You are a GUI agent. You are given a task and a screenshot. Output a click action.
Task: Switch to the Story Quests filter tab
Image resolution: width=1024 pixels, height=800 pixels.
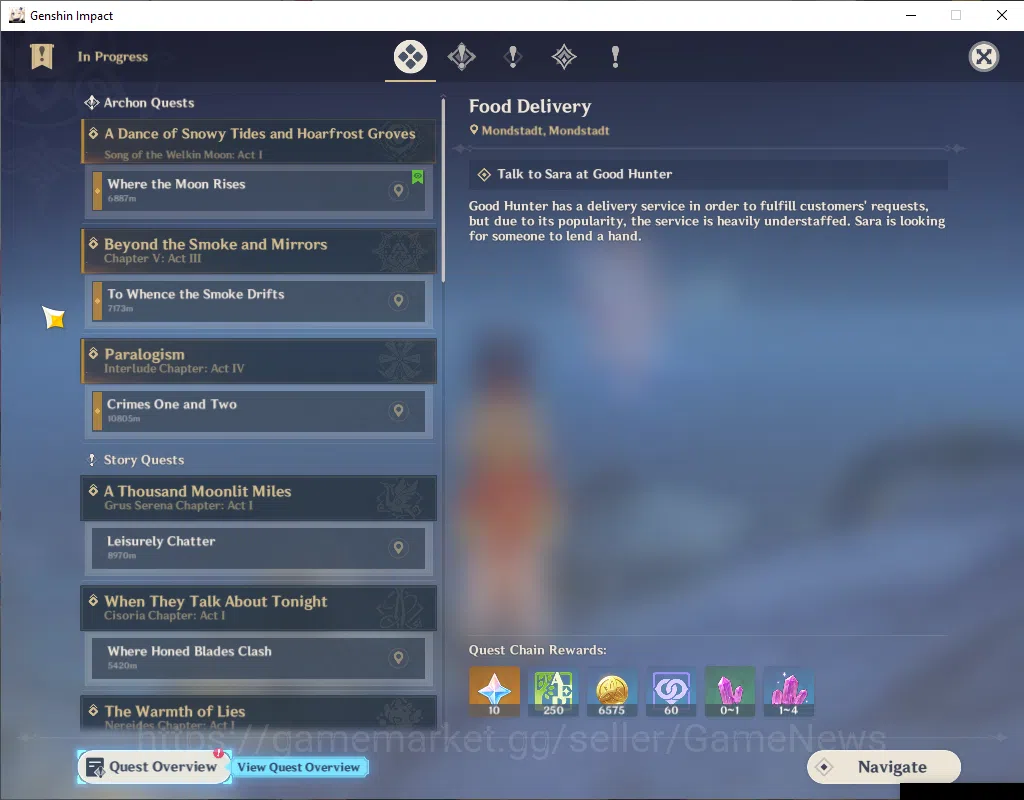(513, 57)
